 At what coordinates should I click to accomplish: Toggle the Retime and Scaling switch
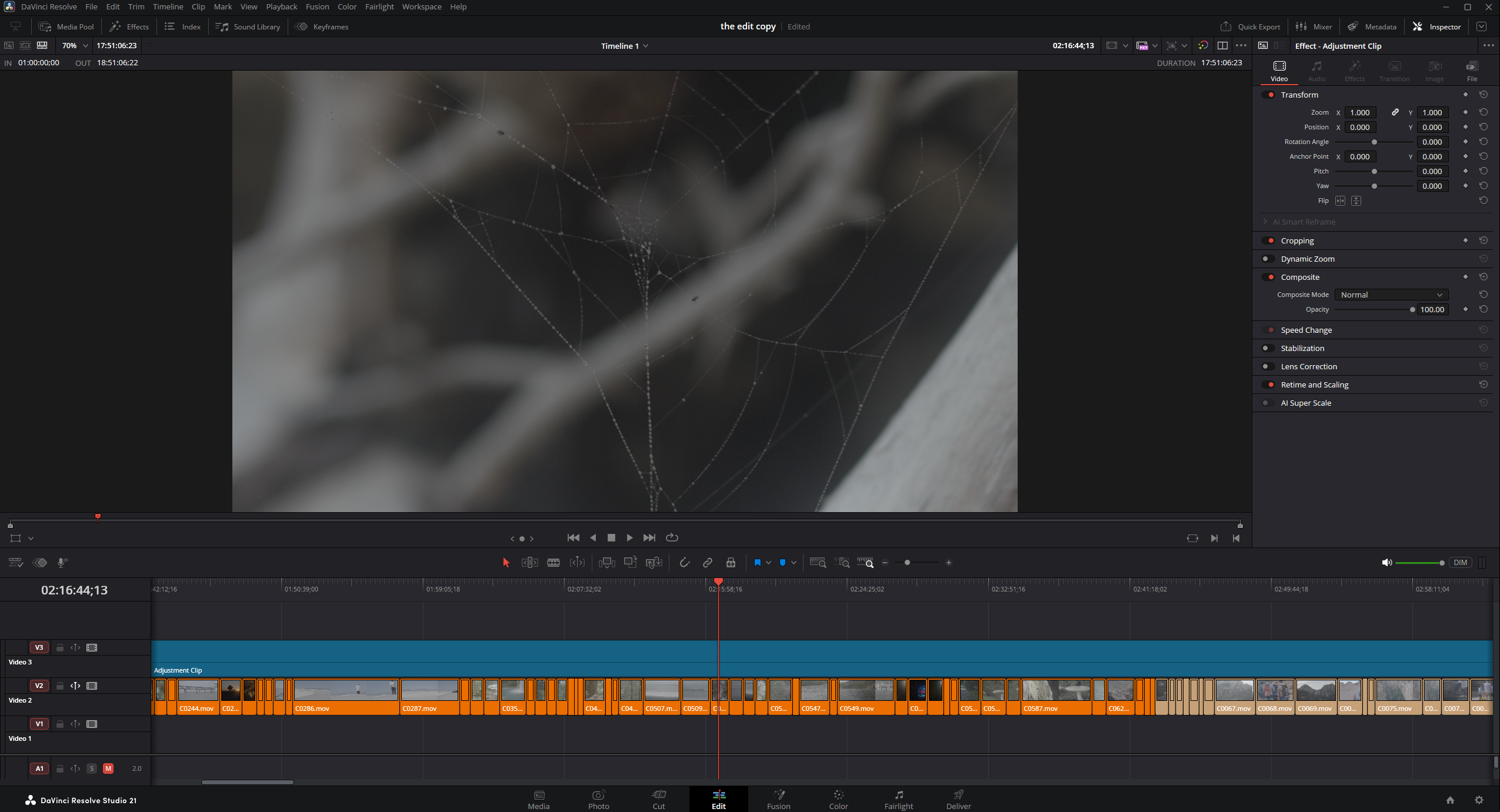pyautogui.click(x=1268, y=385)
